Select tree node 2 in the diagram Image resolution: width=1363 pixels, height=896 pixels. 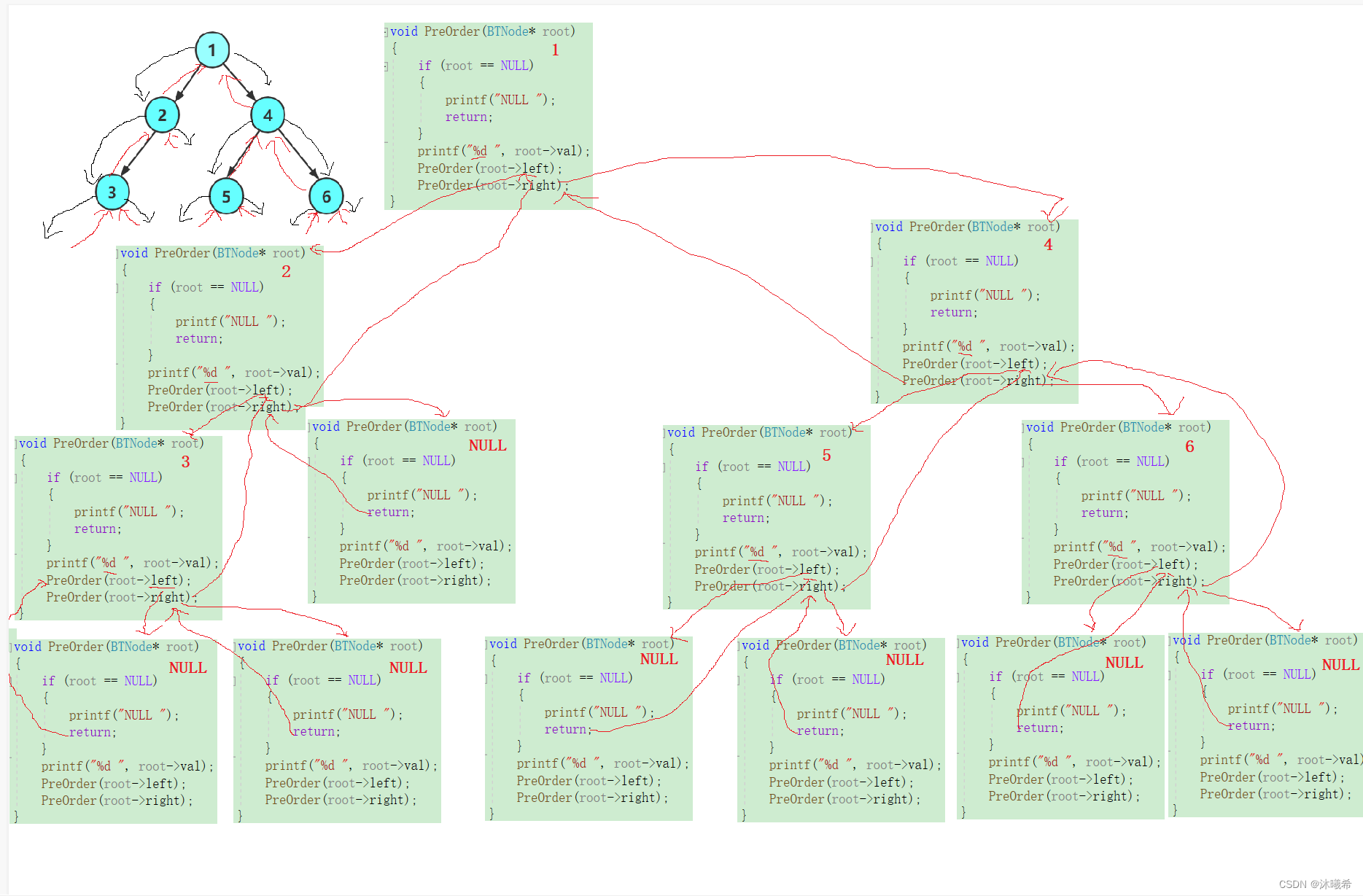click(162, 114)
